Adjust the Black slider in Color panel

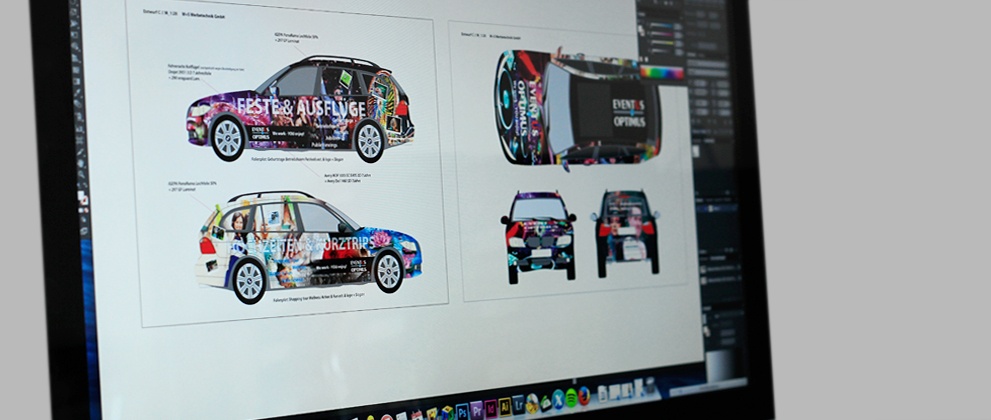click(x=660, y=51)
